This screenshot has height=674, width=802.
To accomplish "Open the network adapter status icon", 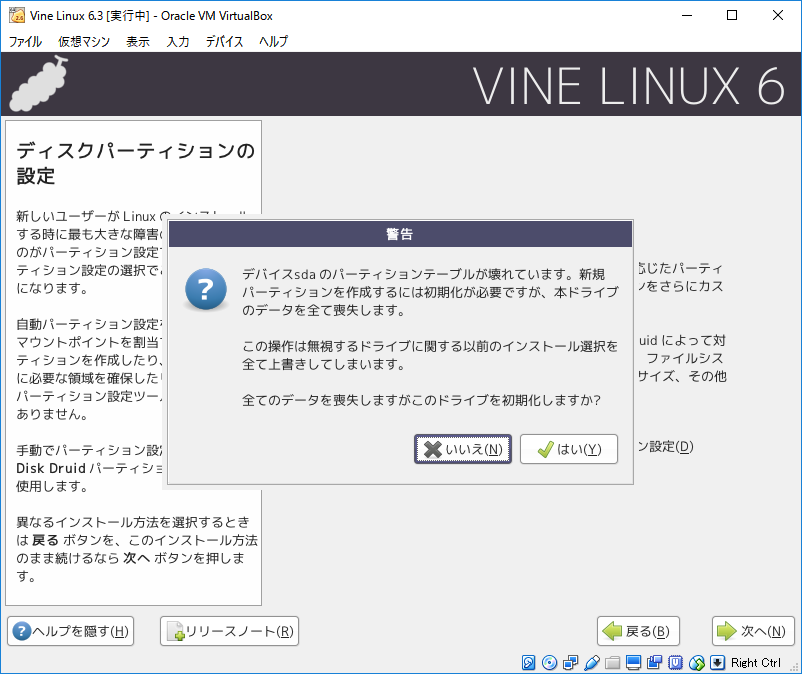I will point(570,663).
